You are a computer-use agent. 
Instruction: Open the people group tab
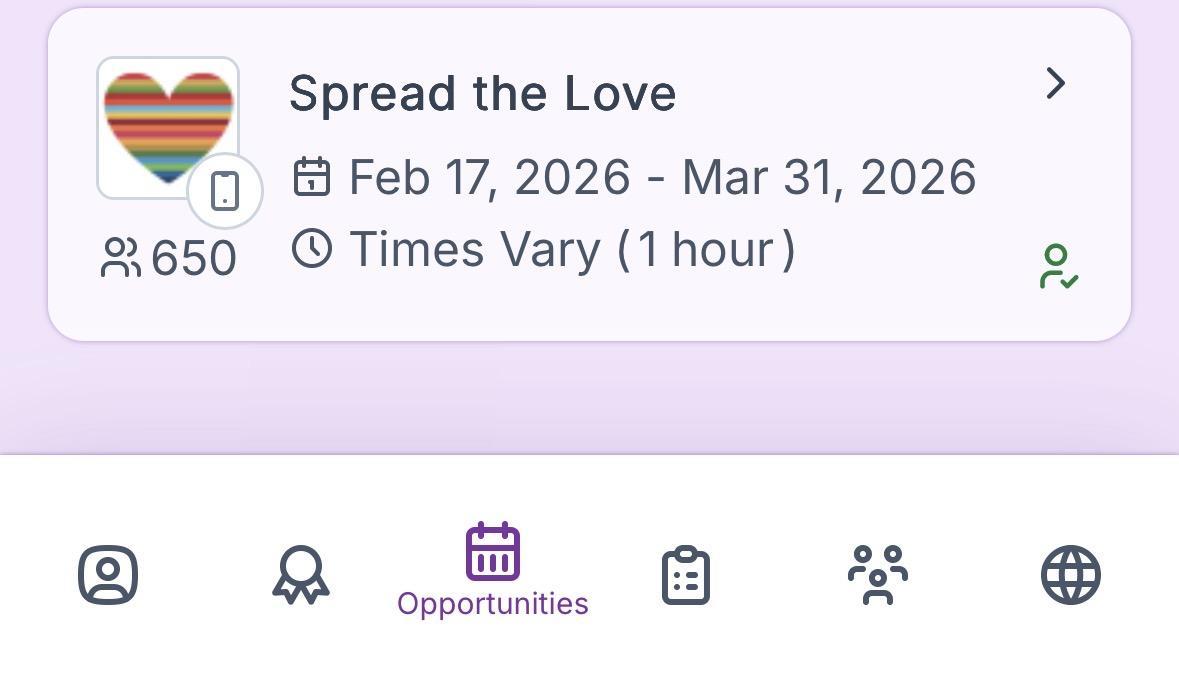click(x=878, y=575)
